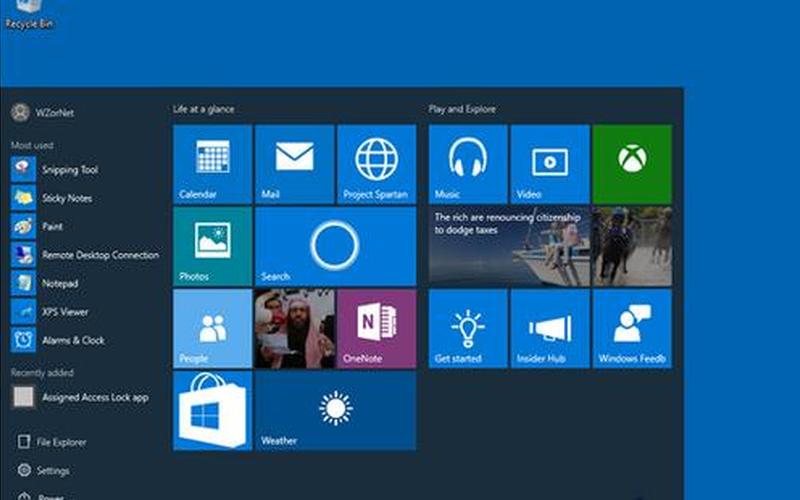Open the news photo live tile
Image resolution: width=800 pixels, height=500 pixels.
[294, 329]
